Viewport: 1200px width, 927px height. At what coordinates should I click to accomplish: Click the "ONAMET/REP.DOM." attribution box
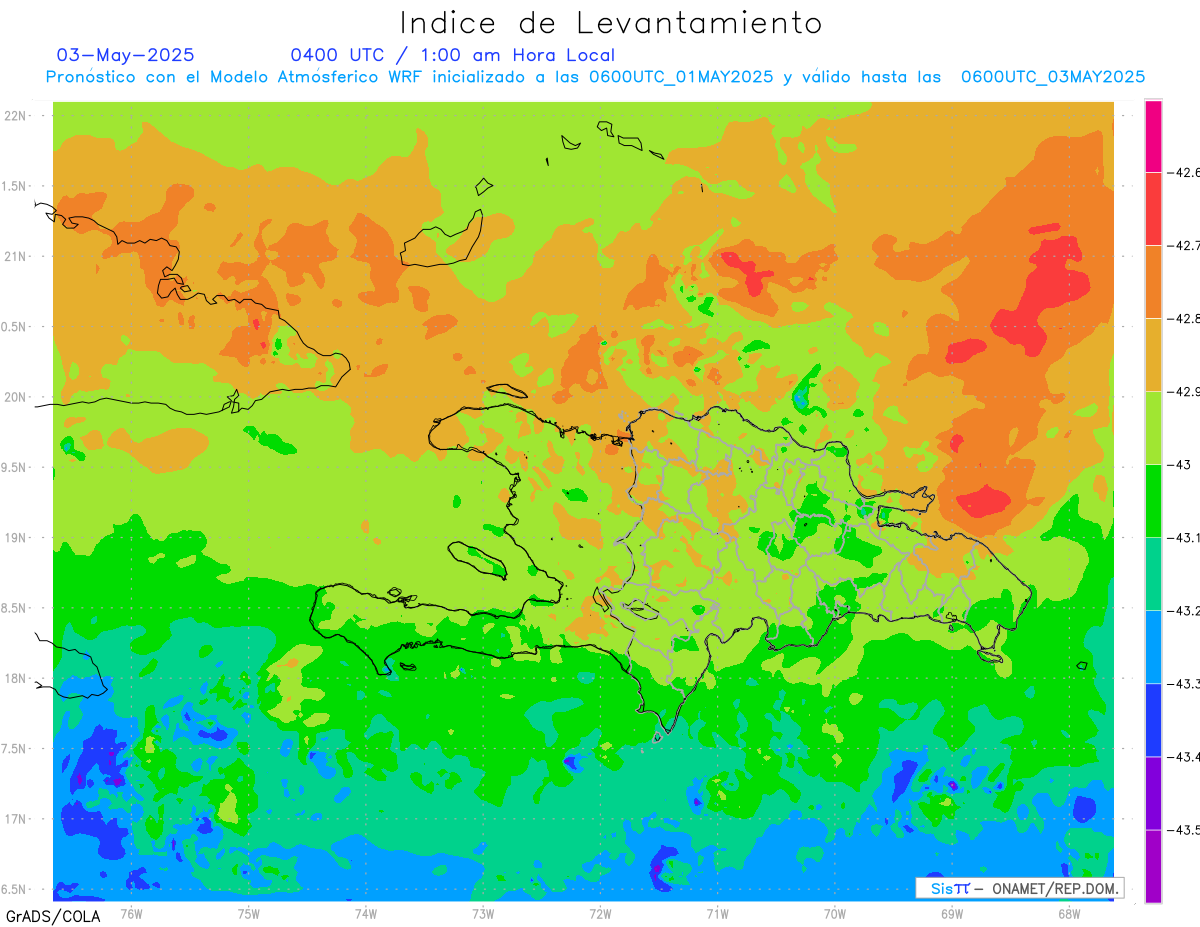pos(1019,888)
